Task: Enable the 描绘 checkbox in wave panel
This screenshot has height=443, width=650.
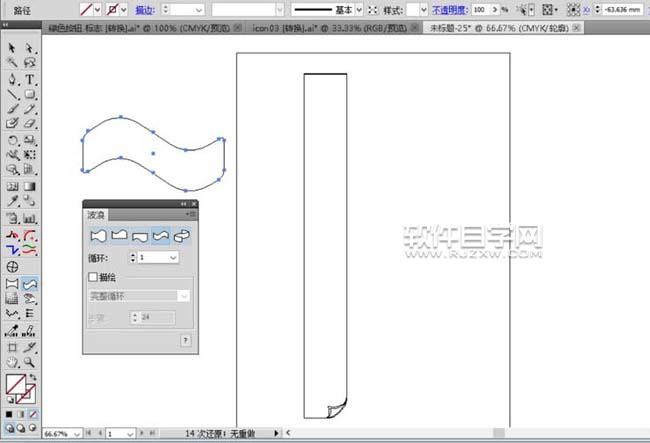Action: pyautogui.click(x=93, y=277)
